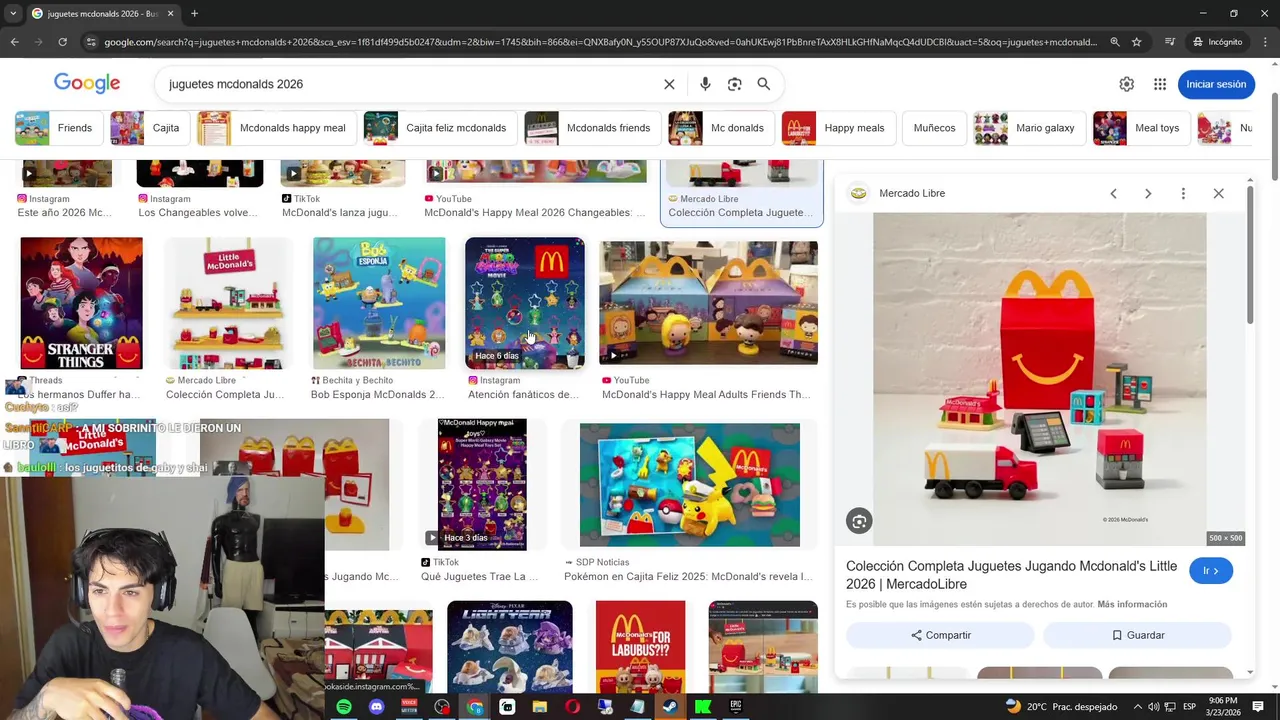Search inside image with Lens icon
The image size is (1280, 720).
[x=859, y=521]
